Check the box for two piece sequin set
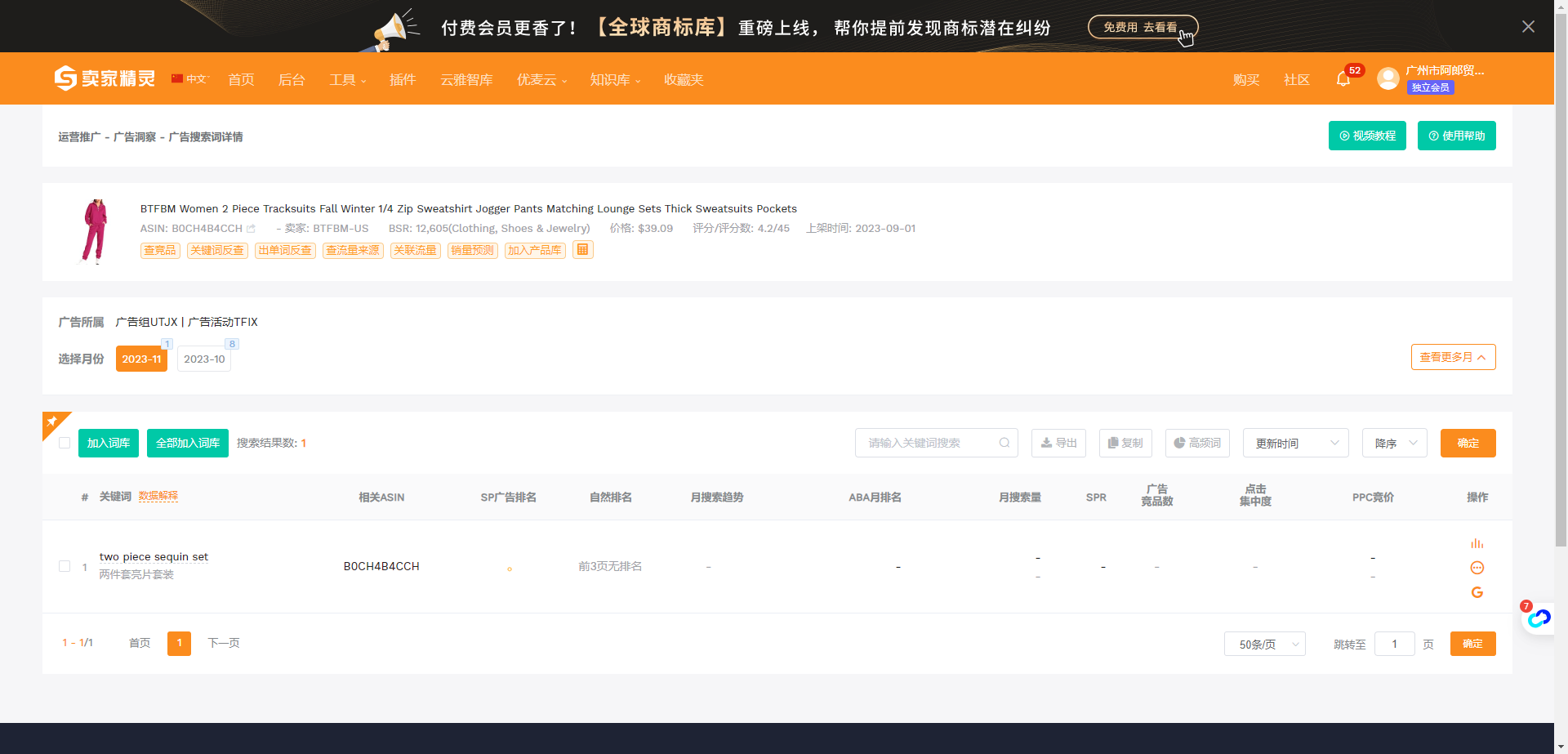The image size is (1568, 754). 65,566
